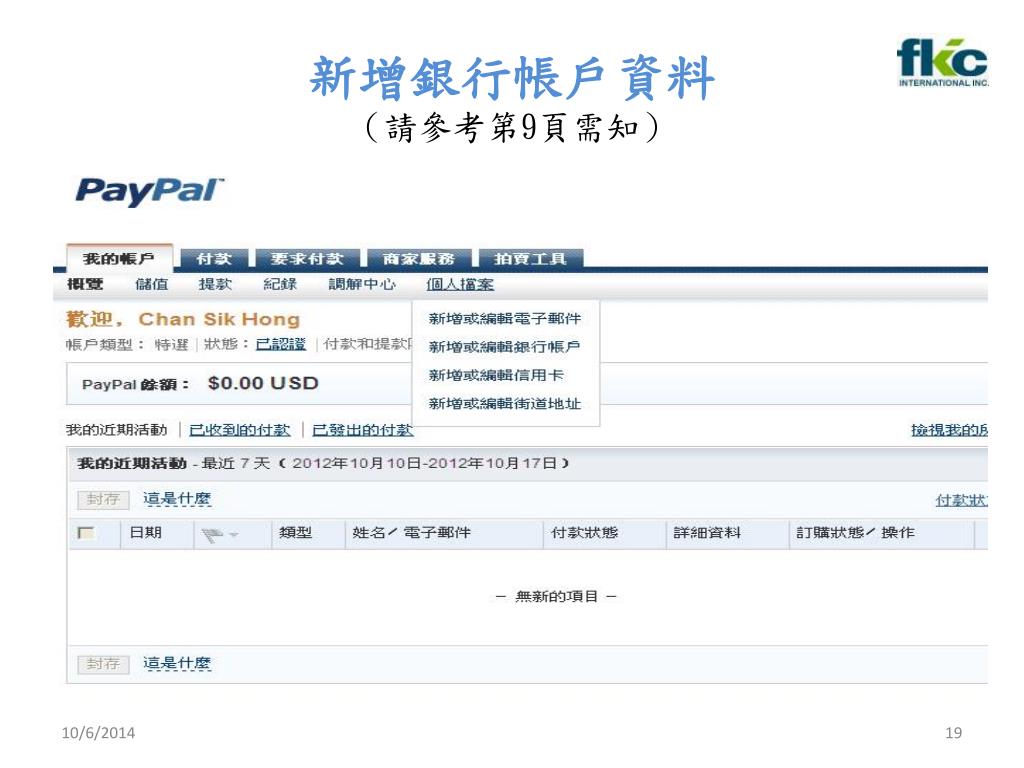Choose 新增或編輯電子郵件 from the dropdown

pyautogui.click(x=505, y=319)
